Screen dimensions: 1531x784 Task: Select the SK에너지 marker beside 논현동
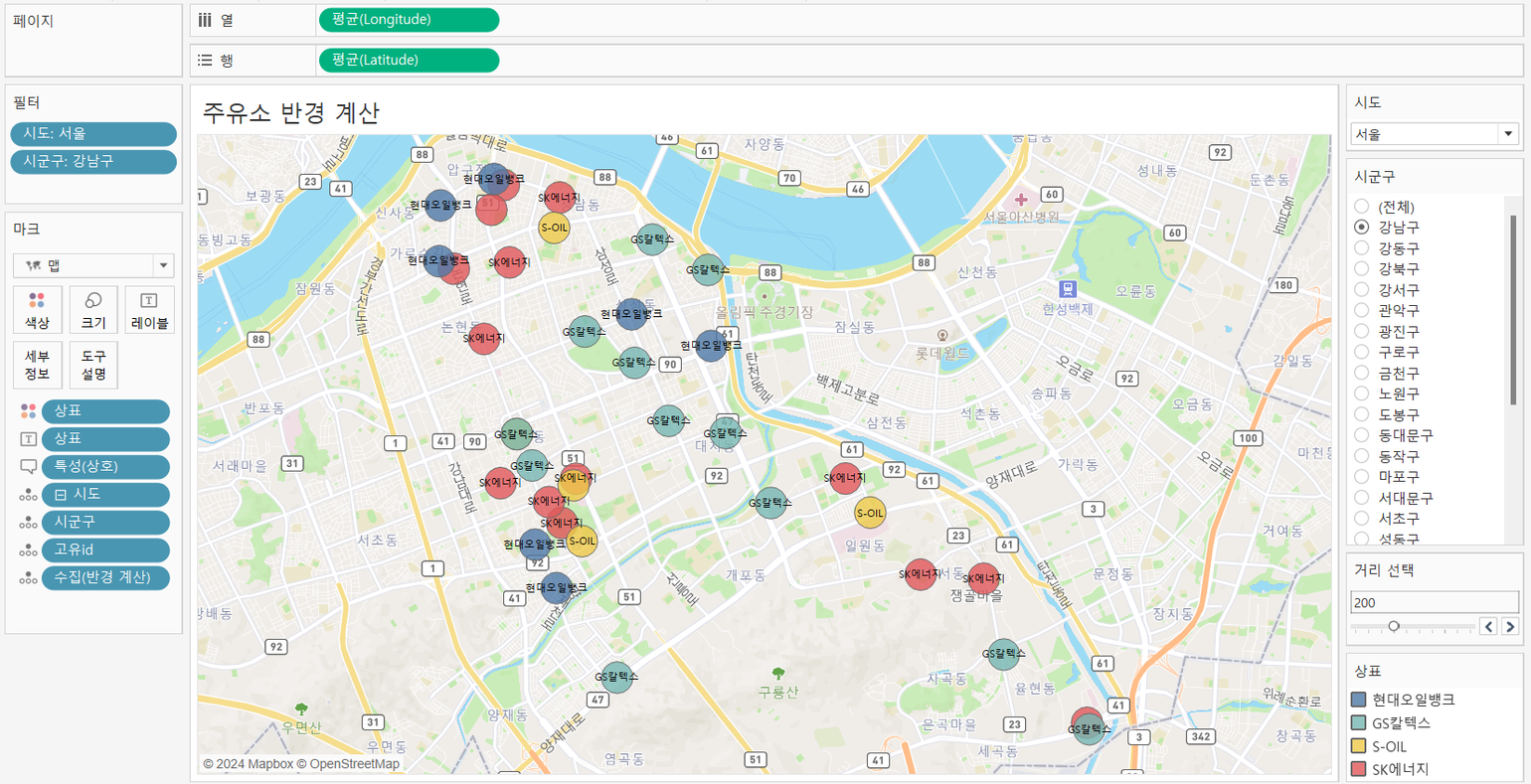click(484, 338)
